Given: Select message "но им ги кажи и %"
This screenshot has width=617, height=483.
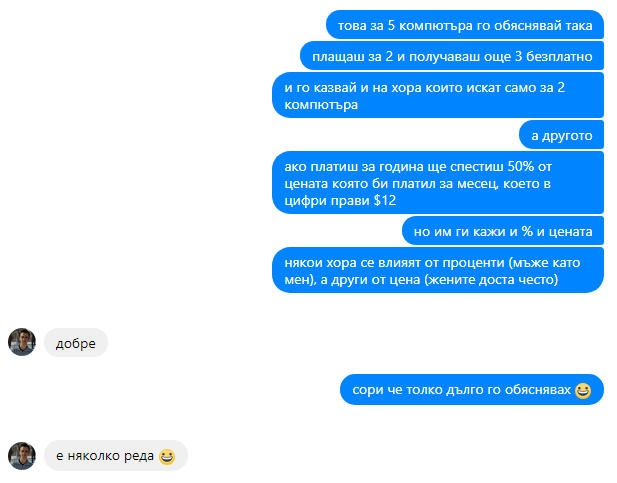Looking at the screenshot, I should [503, 231].
